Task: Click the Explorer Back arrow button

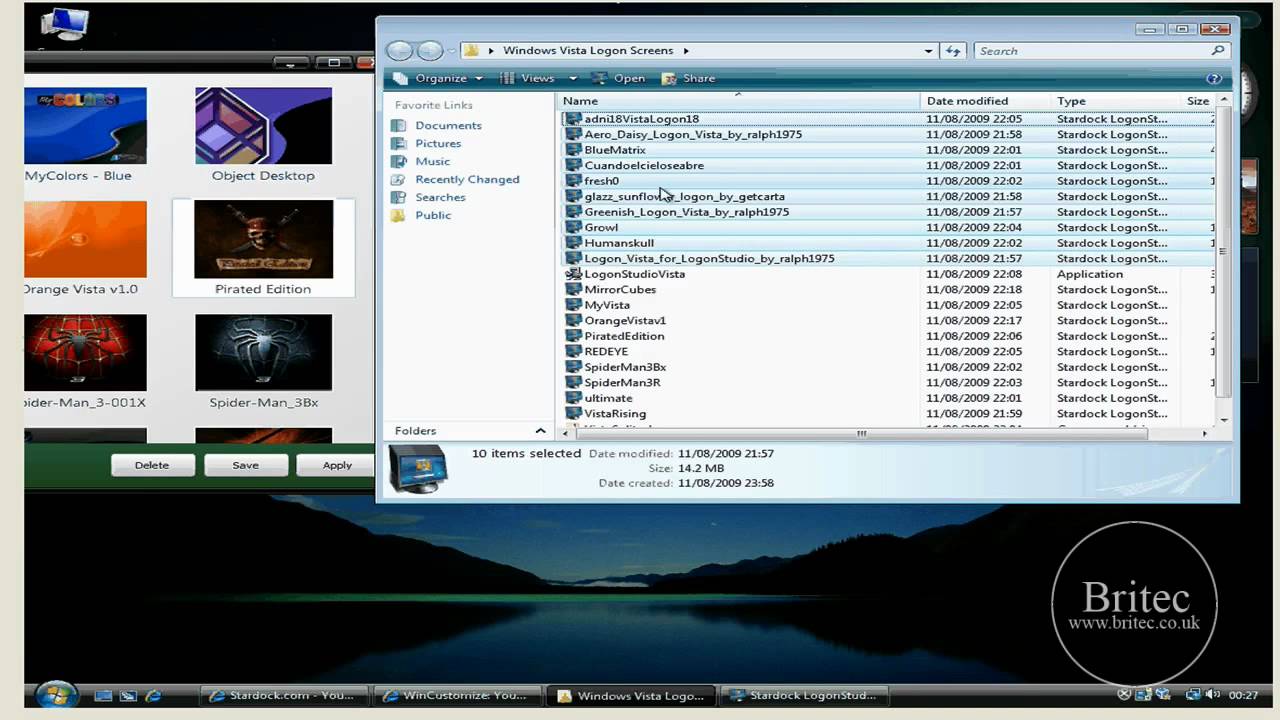Action: click(x=399, y=51)
